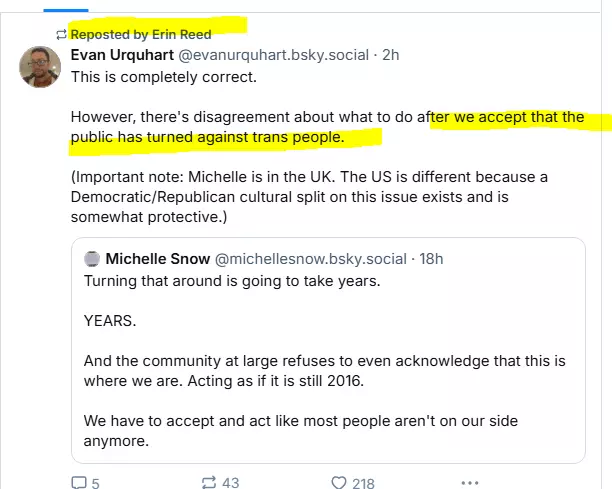This screenshot has height=489, width=612.
Task: Click the reply speech bubble icon
Action: [79, 482]
